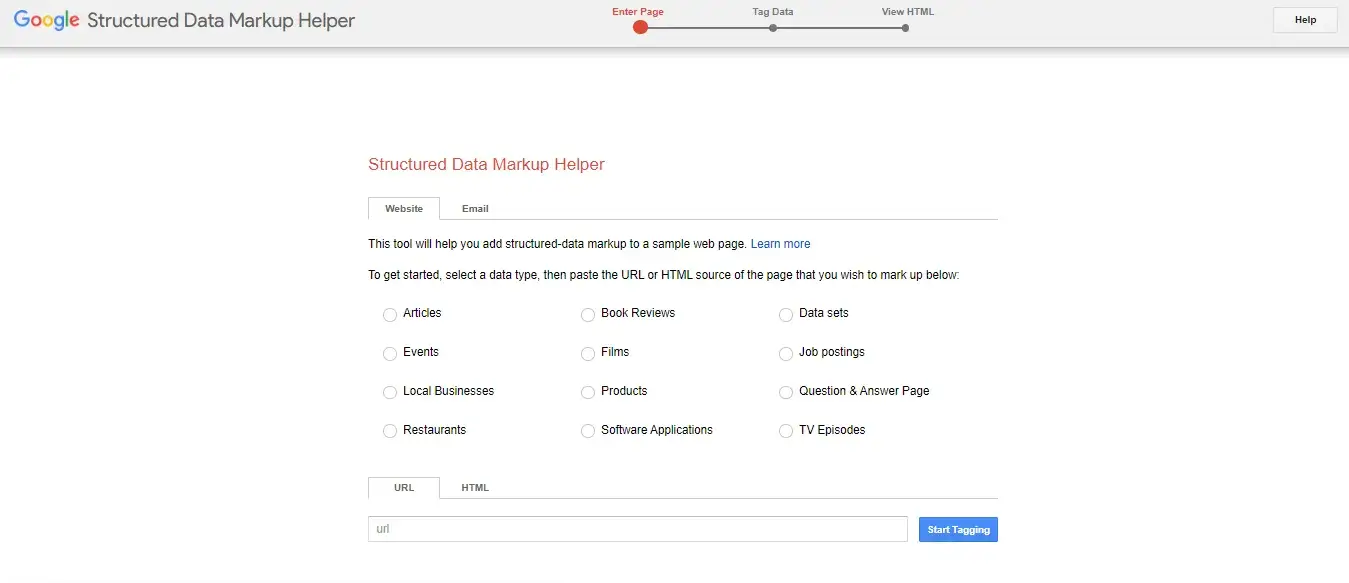
Task: Select the Films data type
Action: (x=588, y=353)
